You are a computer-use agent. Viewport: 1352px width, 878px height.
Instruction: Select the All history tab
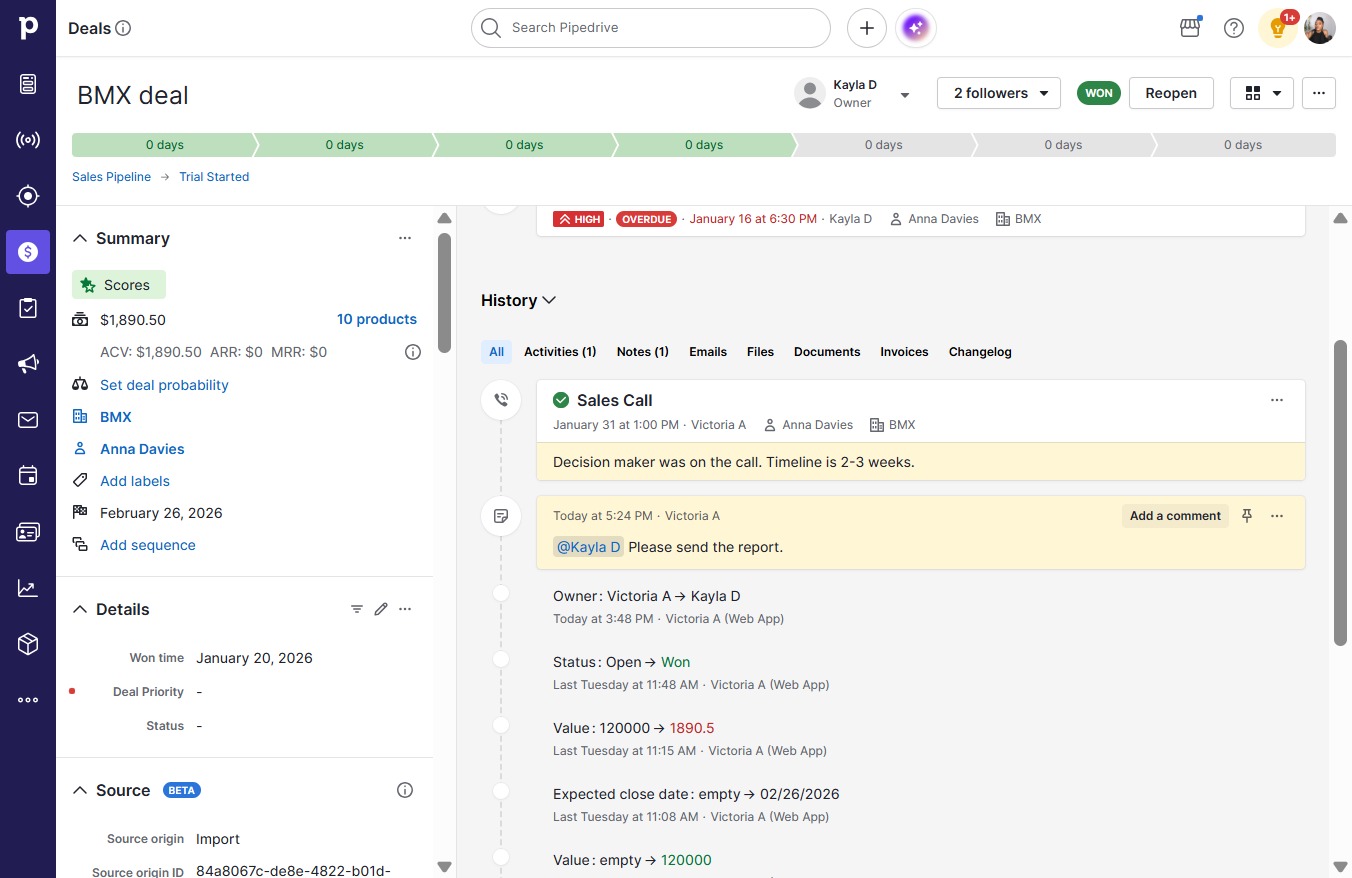(x=496, y=352)
